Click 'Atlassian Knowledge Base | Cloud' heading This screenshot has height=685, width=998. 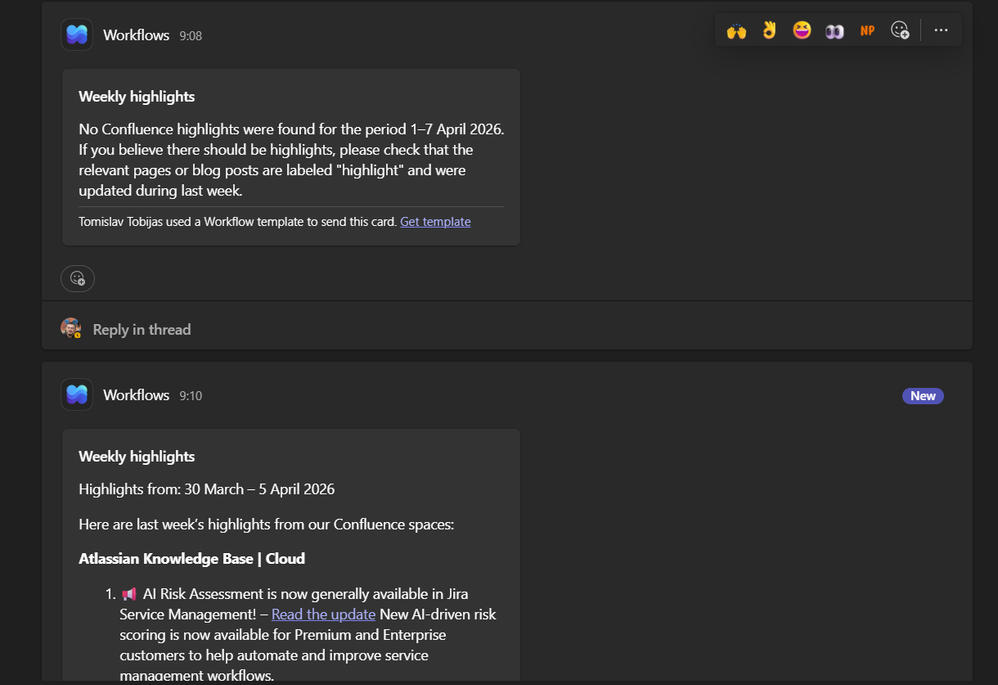tap(192, 558)
